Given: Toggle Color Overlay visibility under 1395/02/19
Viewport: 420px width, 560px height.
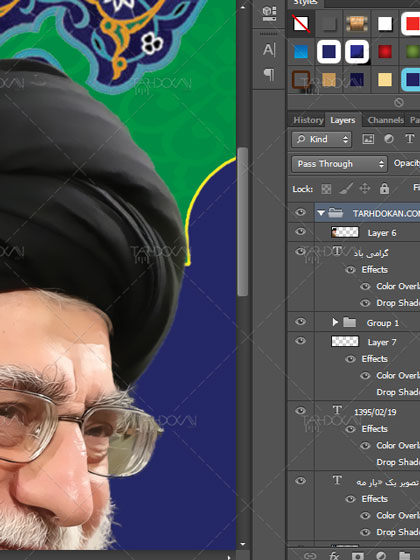Looking at the screenshot, I should pos(365,445).
